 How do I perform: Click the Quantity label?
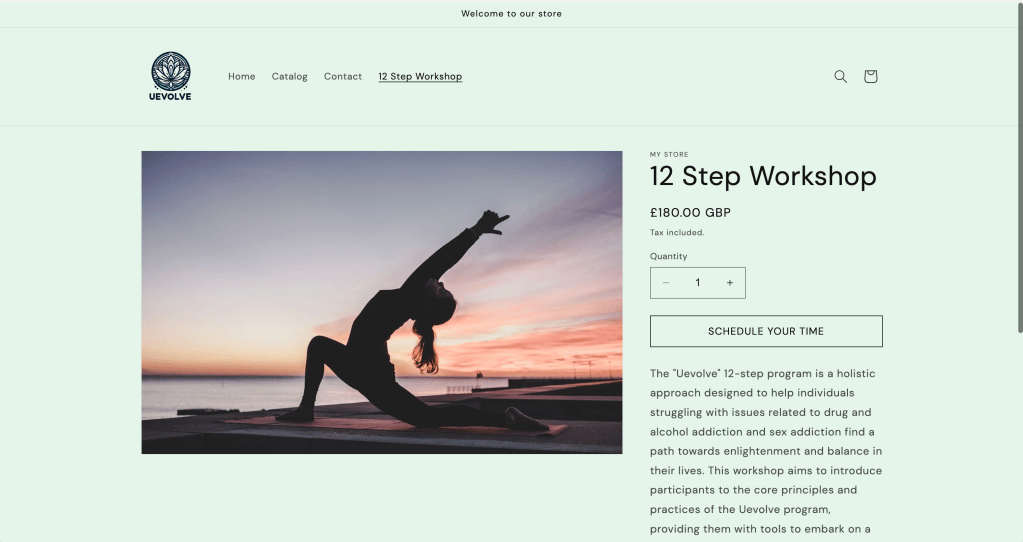(668, 256)
